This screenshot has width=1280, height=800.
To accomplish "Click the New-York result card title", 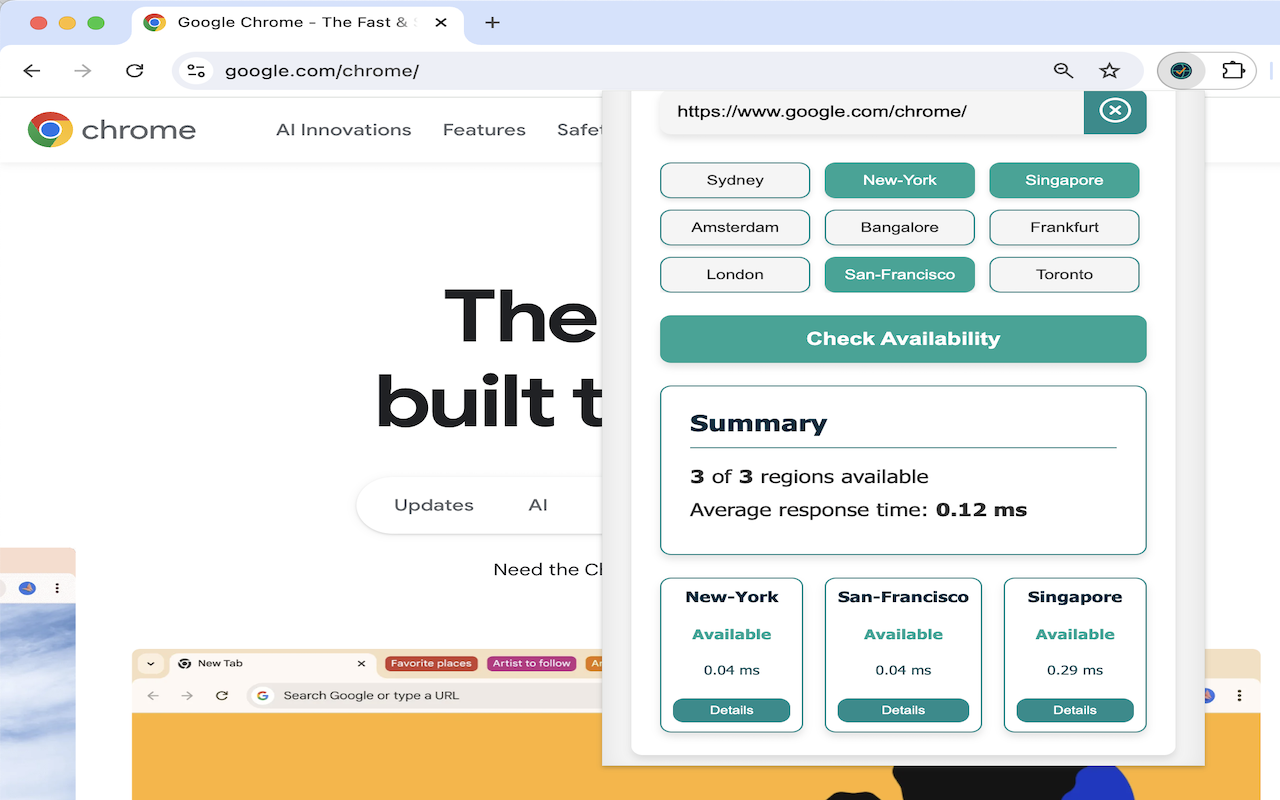I will (731, 597).
